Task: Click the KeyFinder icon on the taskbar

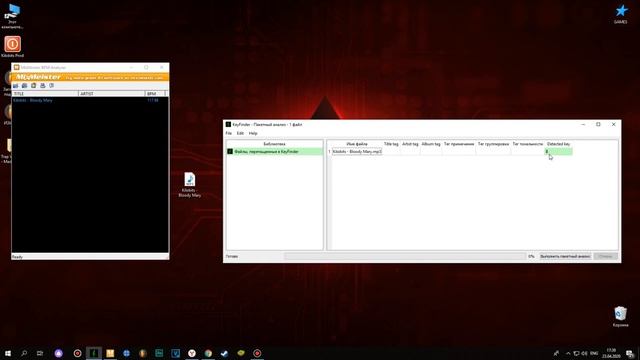Action: [x=94, y=353]
